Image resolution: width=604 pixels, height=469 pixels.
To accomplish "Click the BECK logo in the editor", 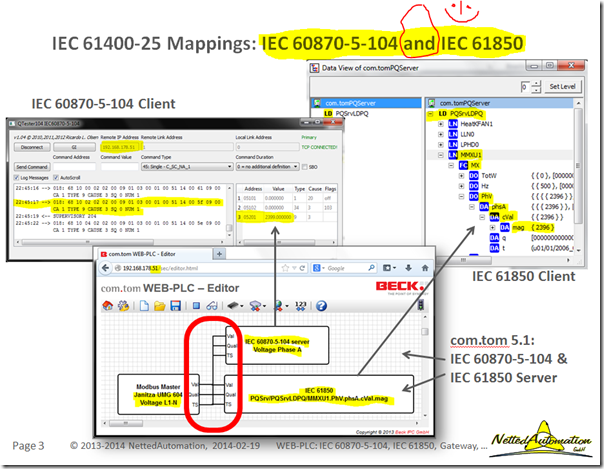I will tap(399, 286).
